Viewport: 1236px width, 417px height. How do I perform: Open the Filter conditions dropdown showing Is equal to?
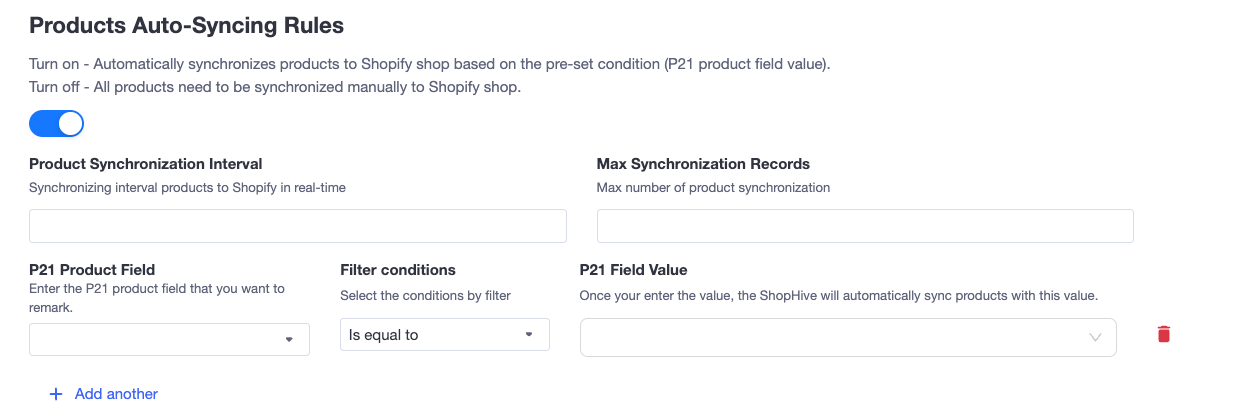point(445,334)
